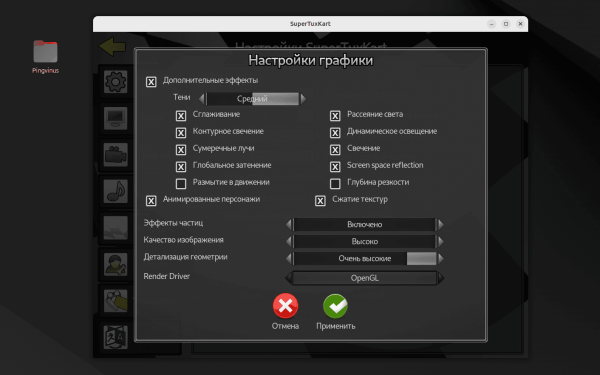Lower Качество изображения with left arrow
The height and width of the screenshot is (375, 600).
coord(289,241)
